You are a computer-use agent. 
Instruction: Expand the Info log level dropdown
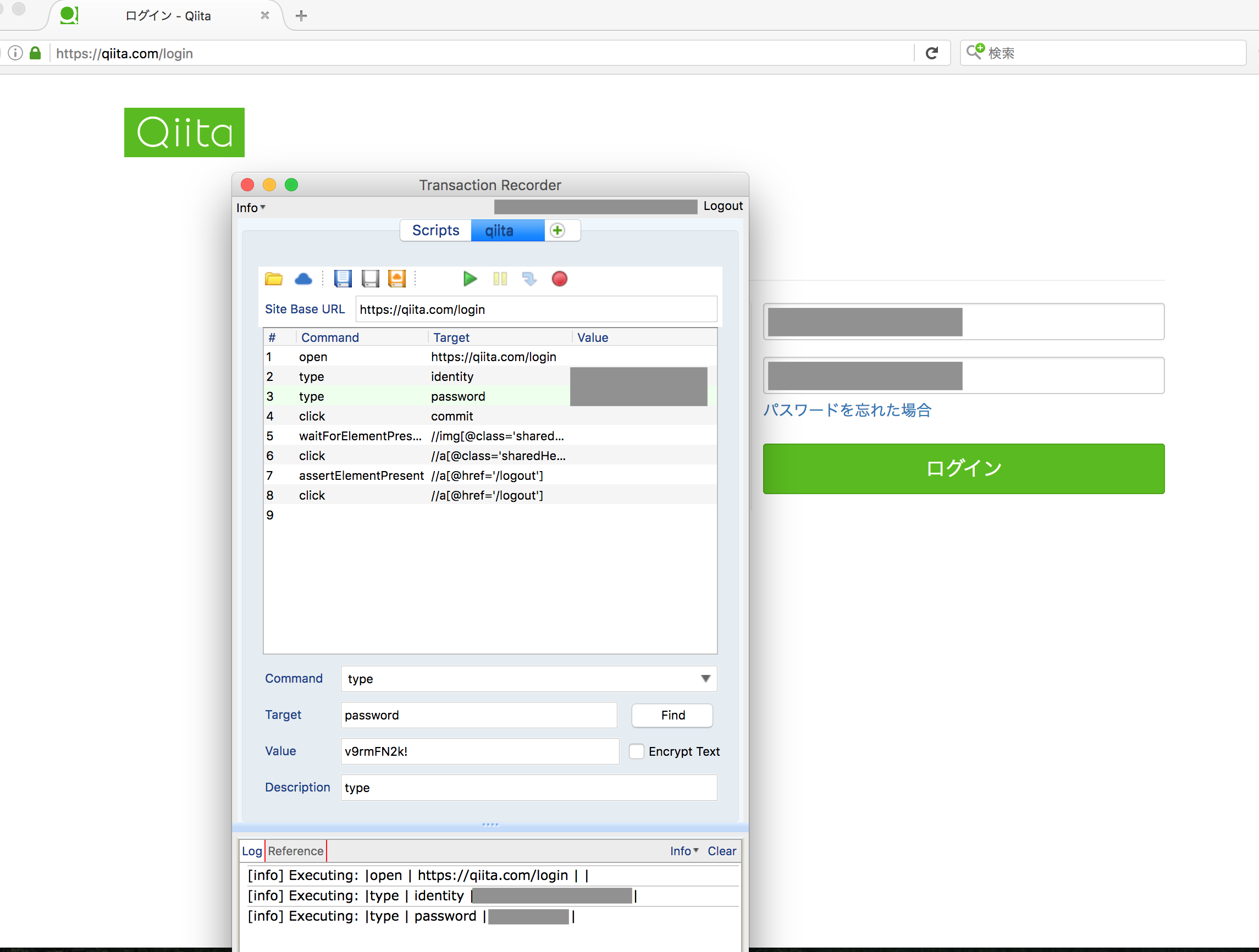tap(683, 851)
